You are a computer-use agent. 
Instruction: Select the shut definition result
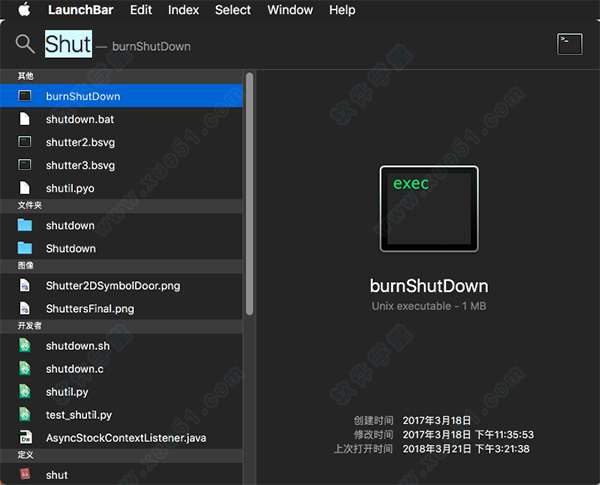121,474
